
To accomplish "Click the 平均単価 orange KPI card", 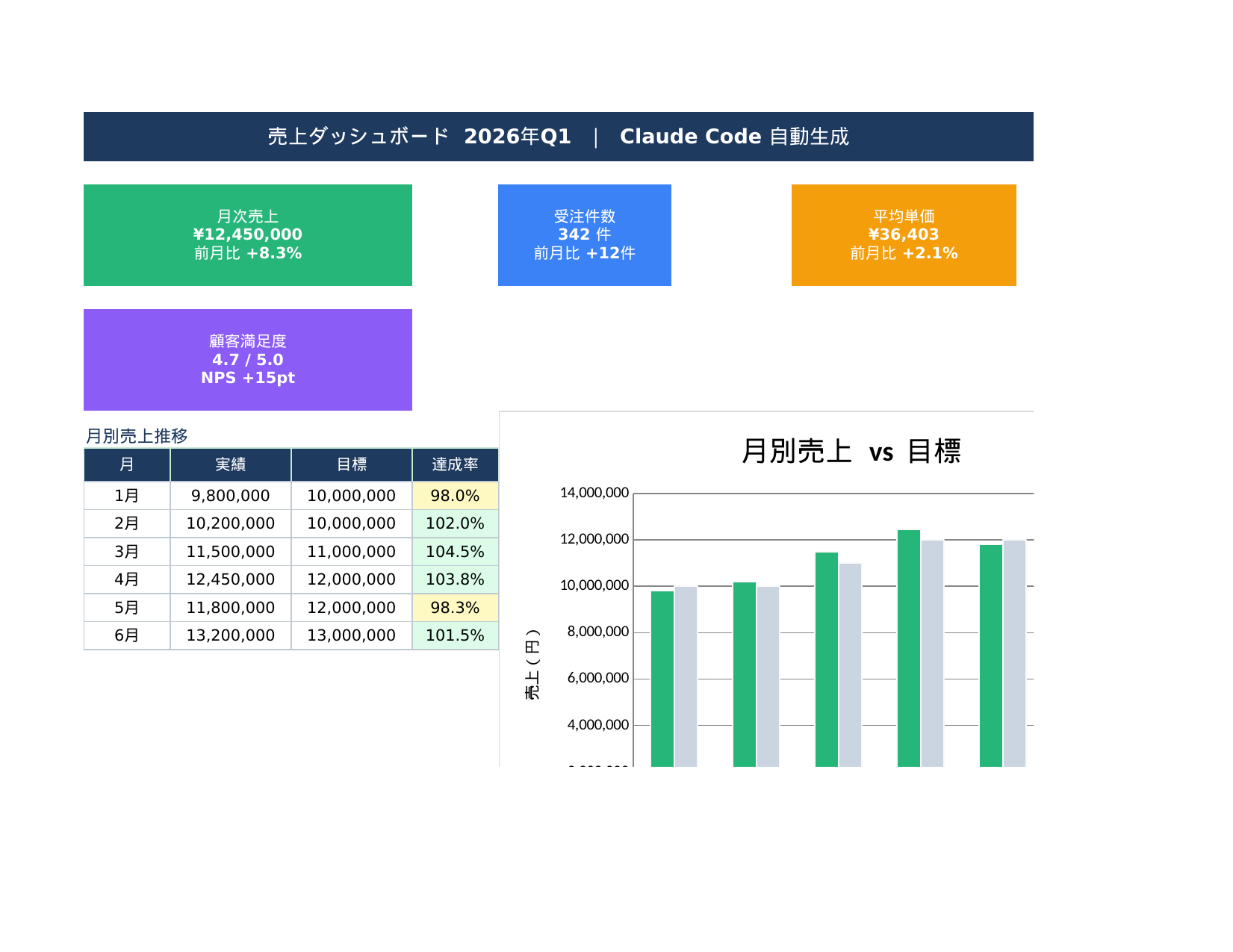I will 903,234.
